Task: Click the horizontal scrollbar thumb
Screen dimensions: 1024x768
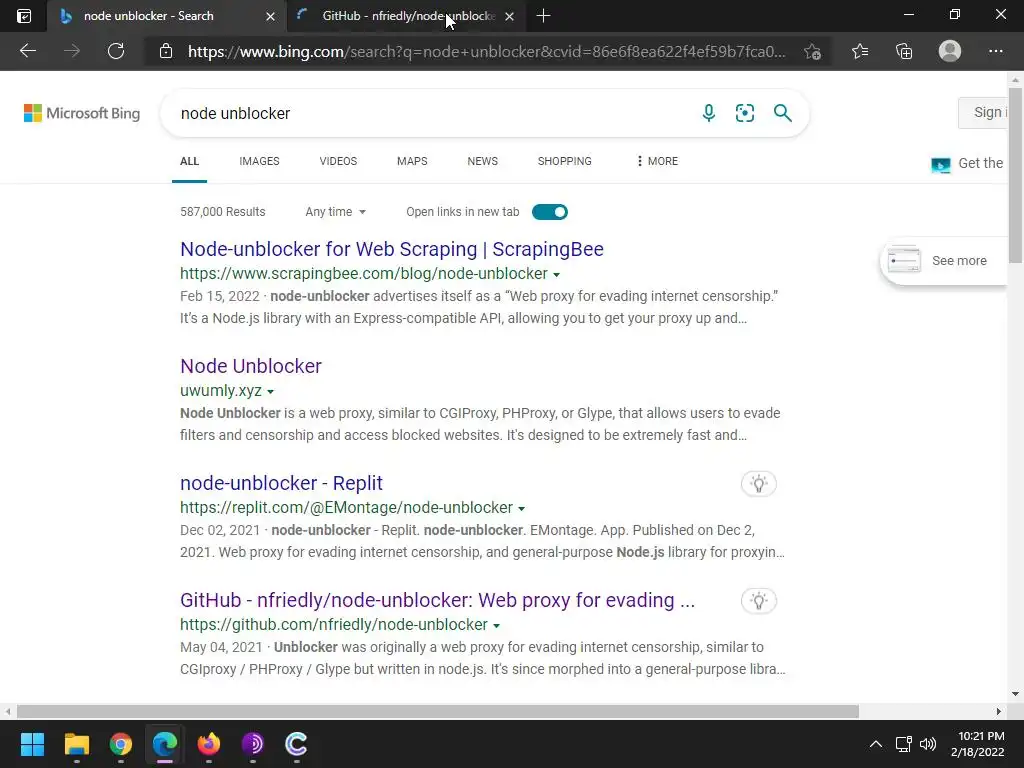Action: pyautogui.click(x=438, y=711)
